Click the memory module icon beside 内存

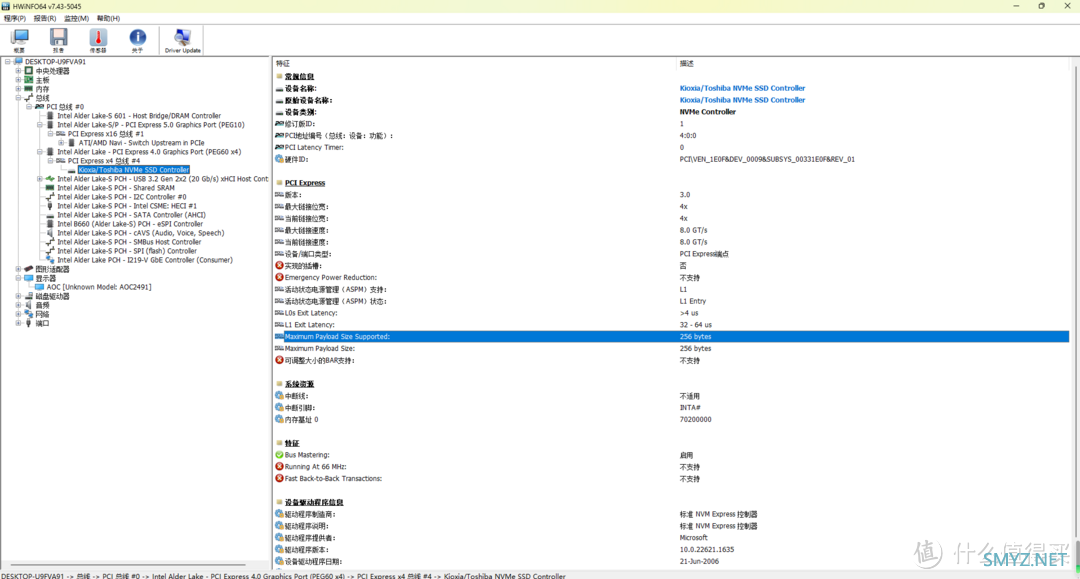(x=29, y=89)
